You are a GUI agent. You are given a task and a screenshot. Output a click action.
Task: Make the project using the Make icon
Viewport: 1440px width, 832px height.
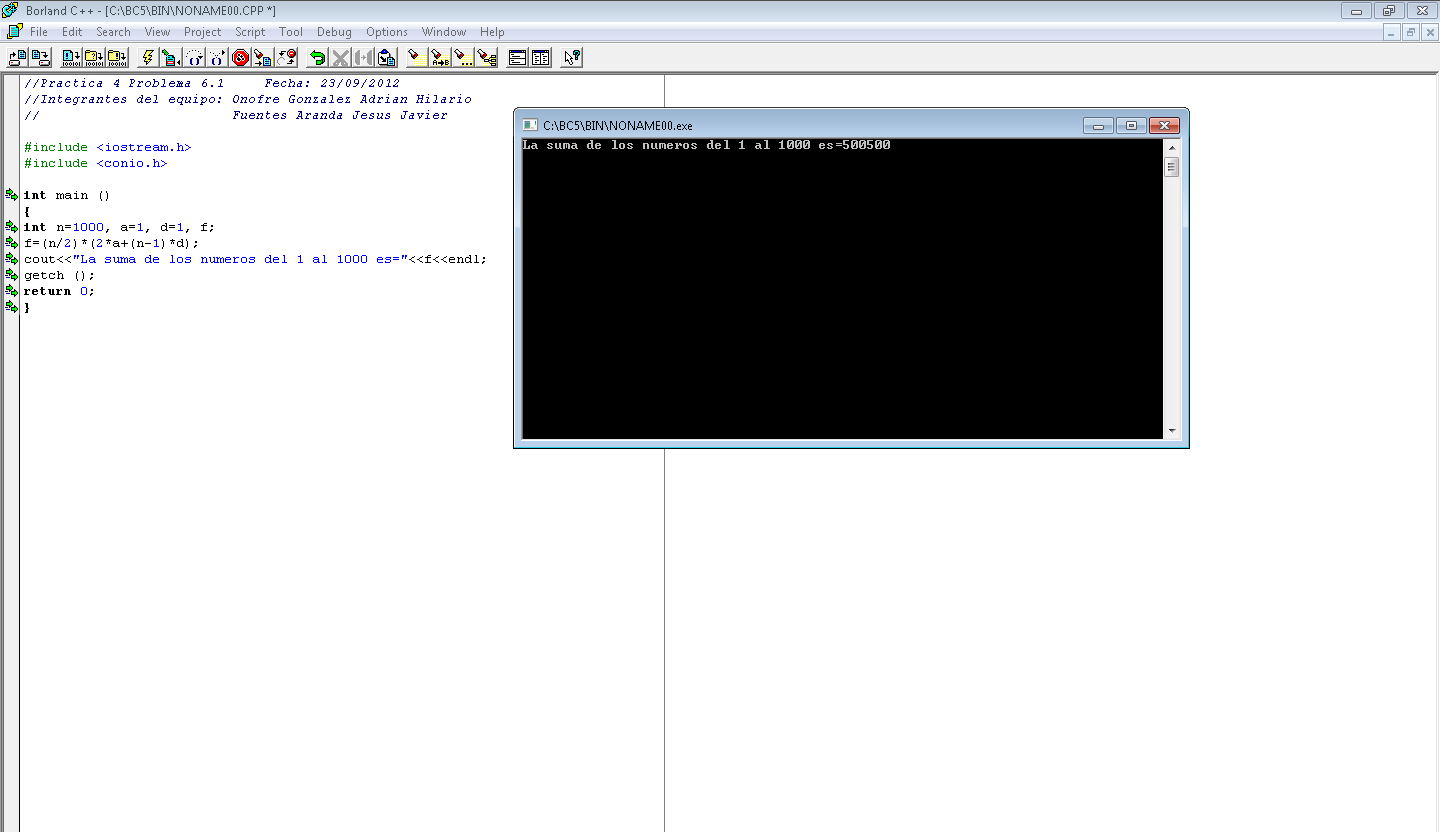pyautogui.click(x=94, y=57)
